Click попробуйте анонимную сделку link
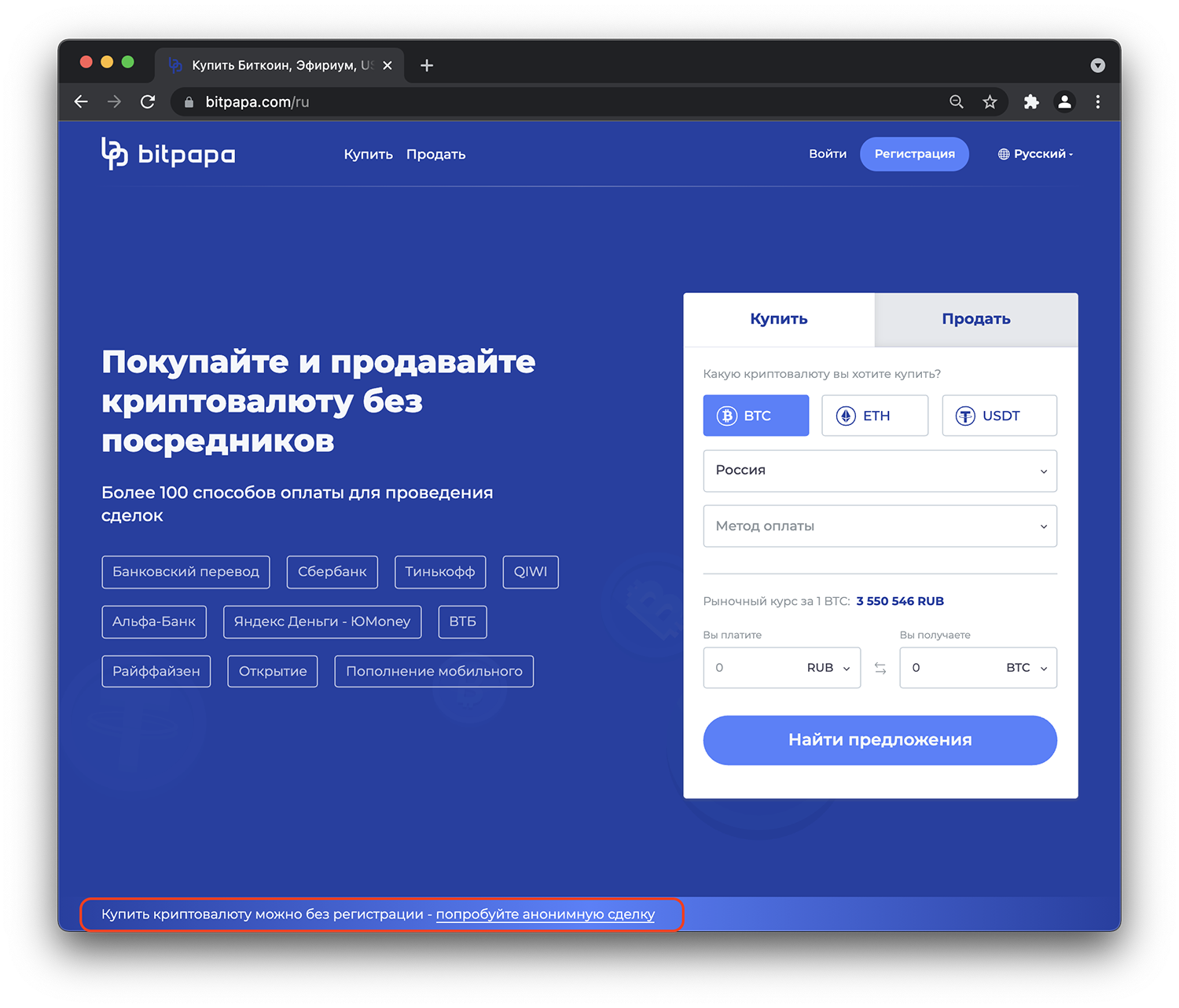The image size is (1179, 1008). 545,915
